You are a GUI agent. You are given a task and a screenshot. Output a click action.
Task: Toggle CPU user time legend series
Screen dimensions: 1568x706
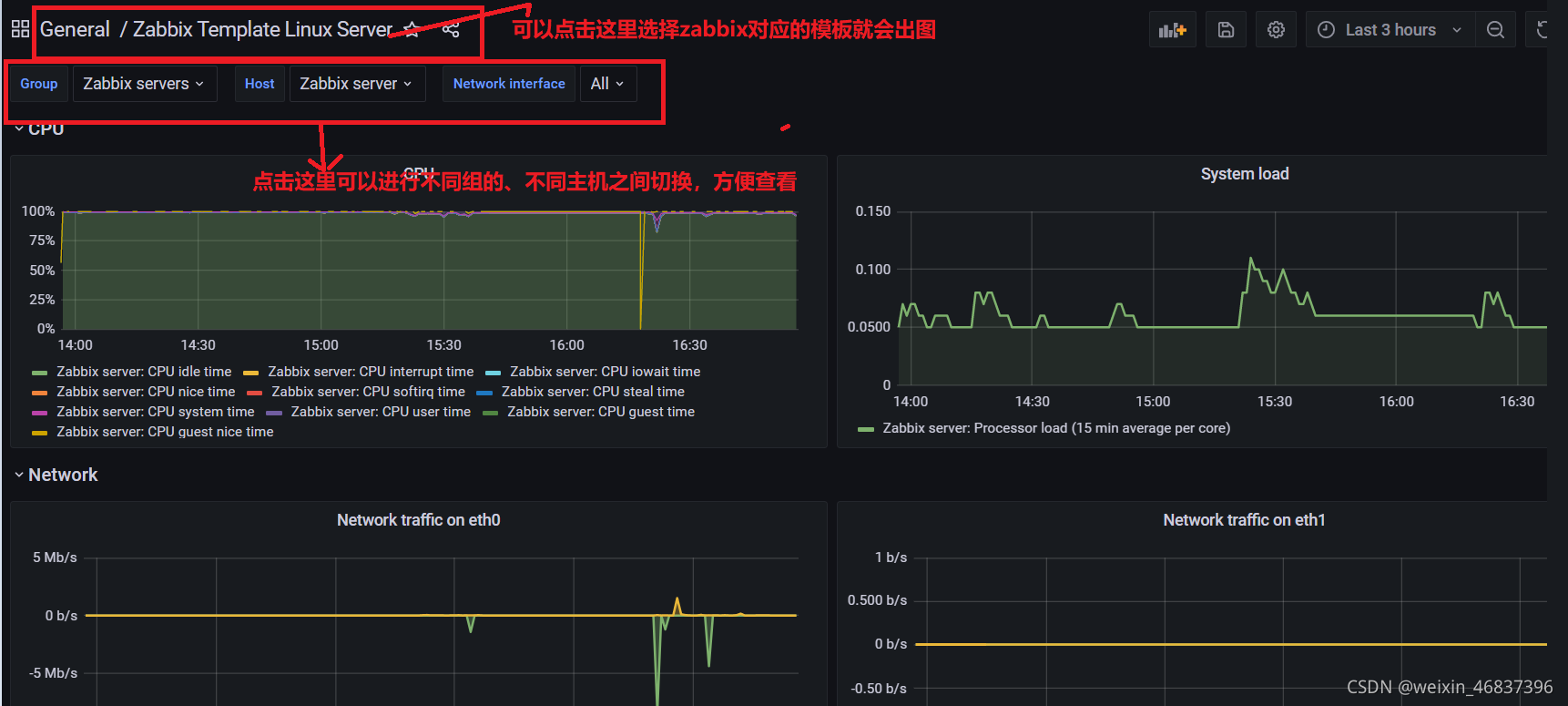[x=381, y=412]
